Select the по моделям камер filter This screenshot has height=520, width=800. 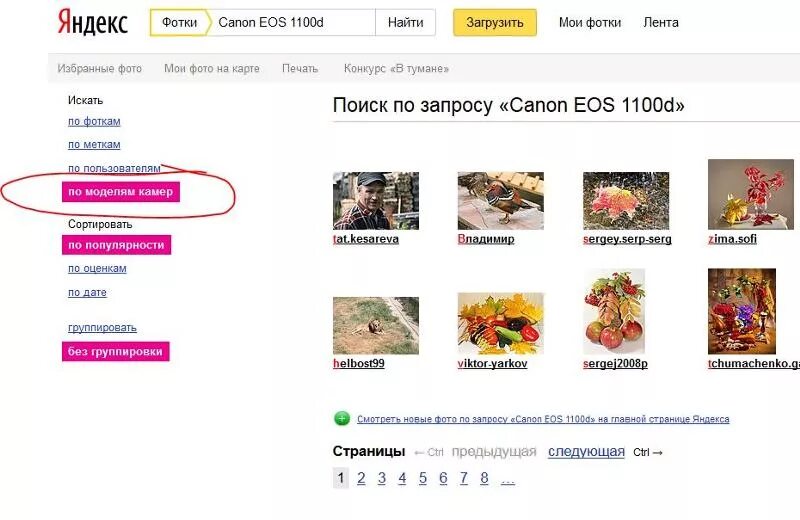tap(121, 192)
